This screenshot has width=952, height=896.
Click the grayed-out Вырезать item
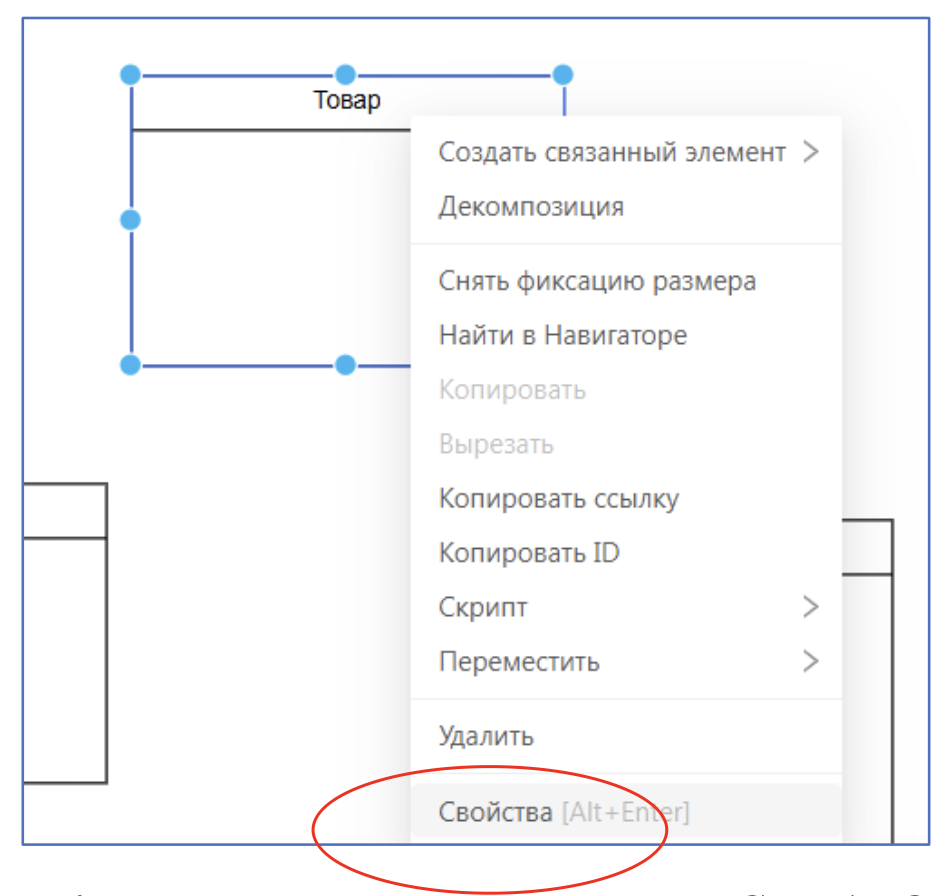tap(500, 444)
